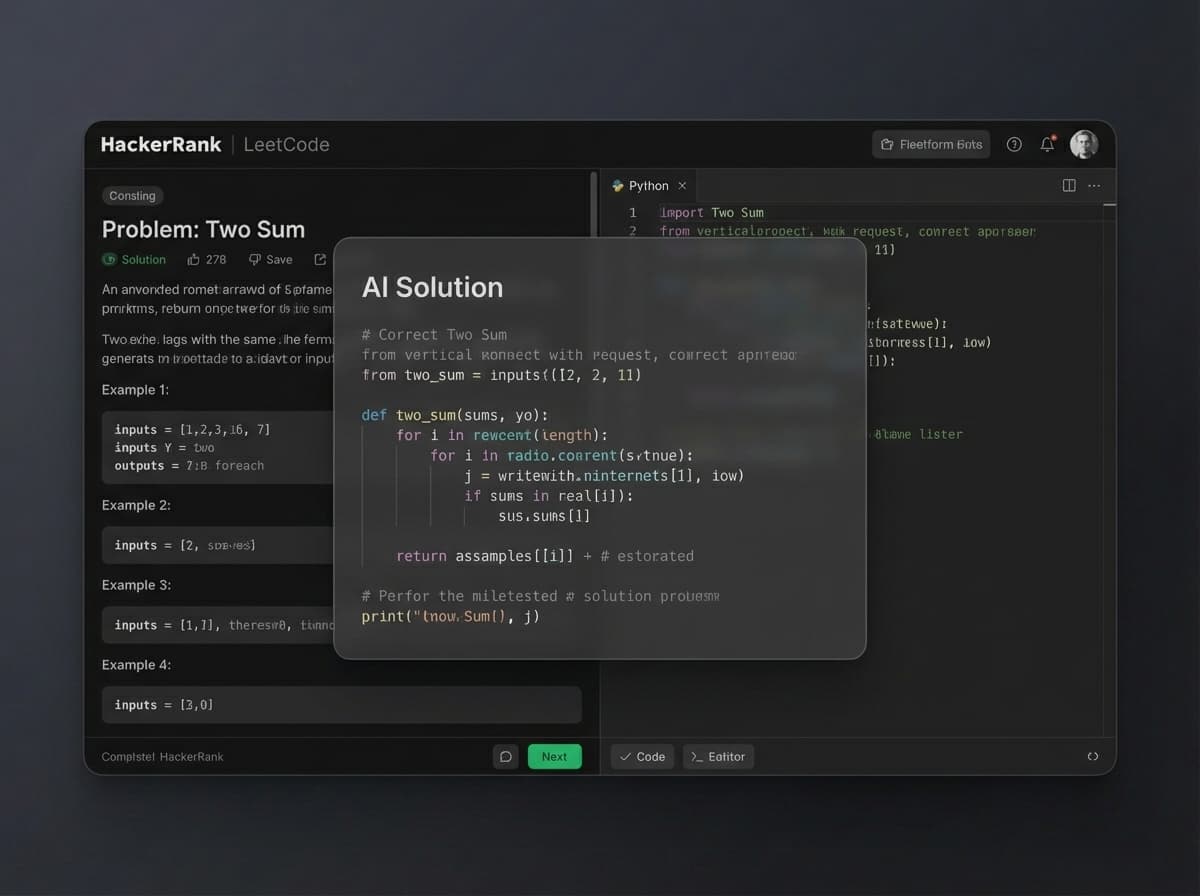Click the LeetCode item in the top bar

point(286,144)
